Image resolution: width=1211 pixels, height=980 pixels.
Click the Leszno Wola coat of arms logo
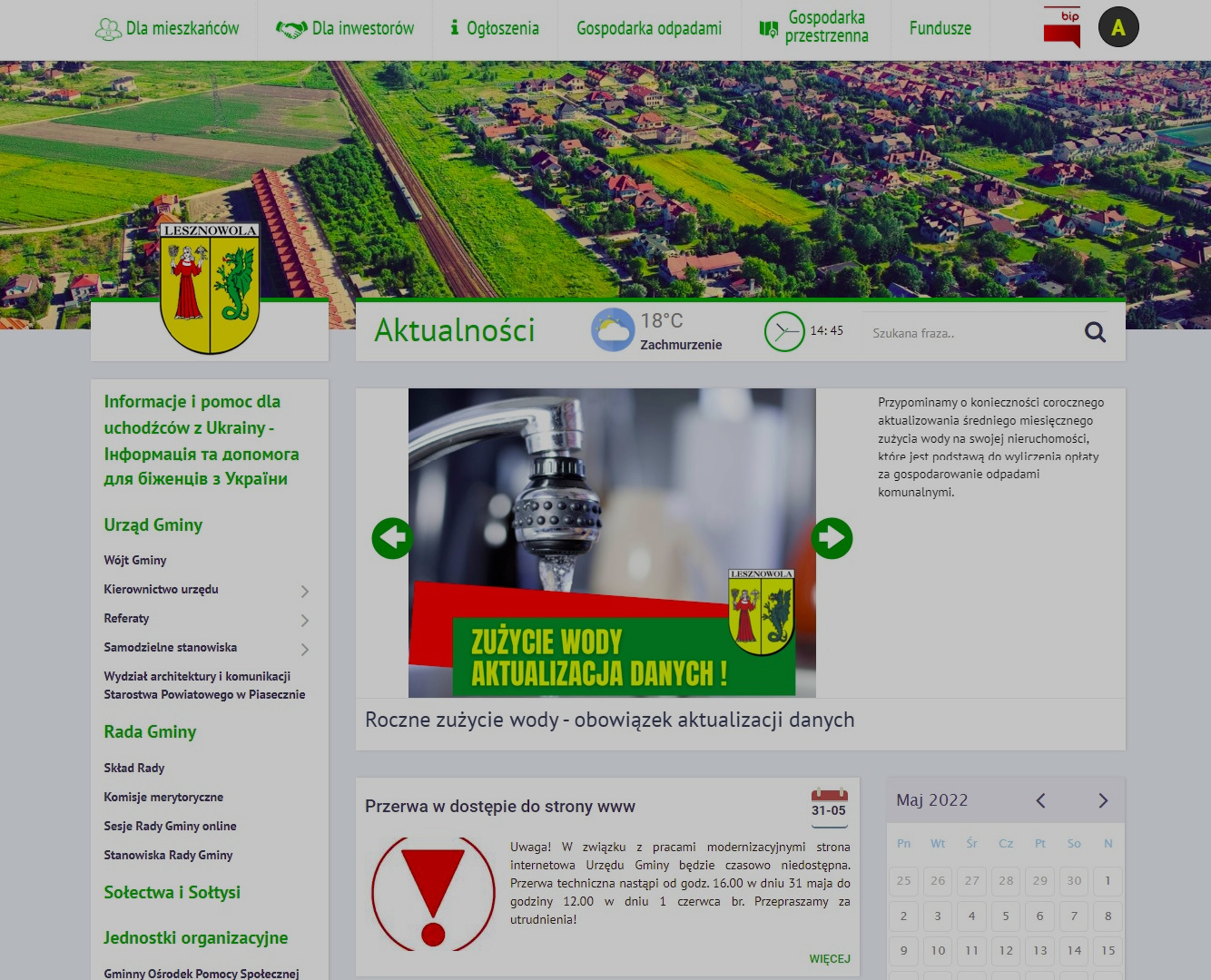210,288
